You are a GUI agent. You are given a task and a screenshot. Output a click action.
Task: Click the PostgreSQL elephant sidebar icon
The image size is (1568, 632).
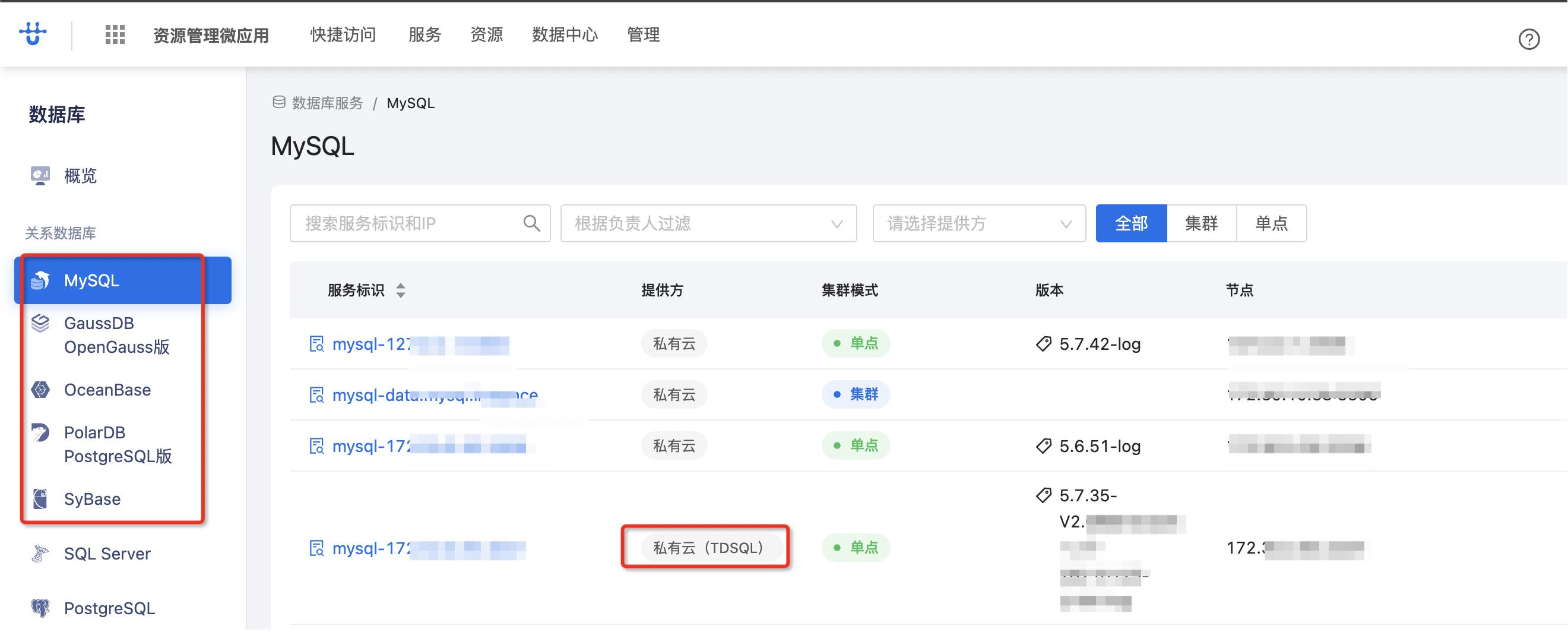(x=41, y=608)
